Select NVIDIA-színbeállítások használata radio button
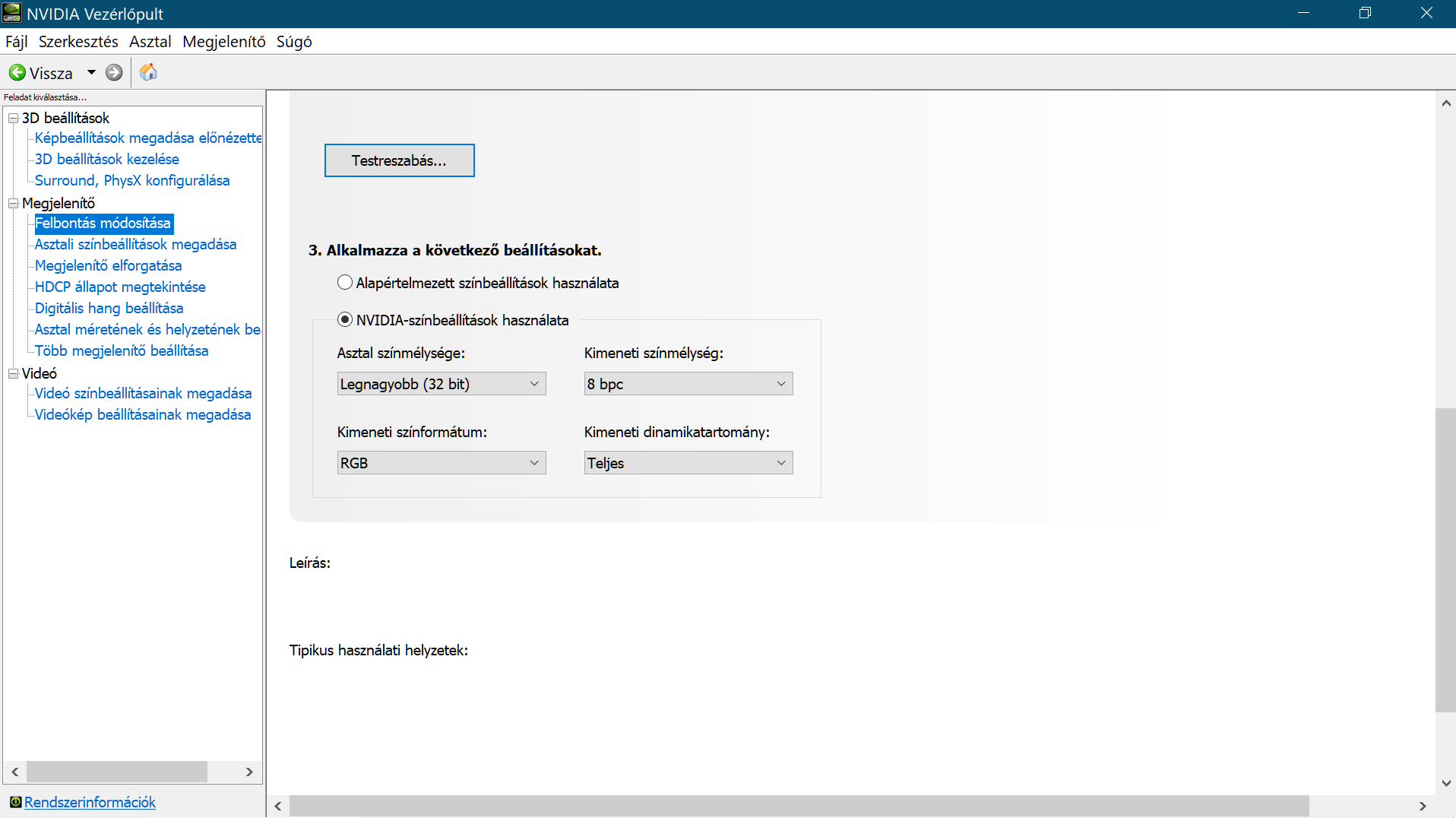This screenshot has width=1456, height=818. [x=345, y=320]
